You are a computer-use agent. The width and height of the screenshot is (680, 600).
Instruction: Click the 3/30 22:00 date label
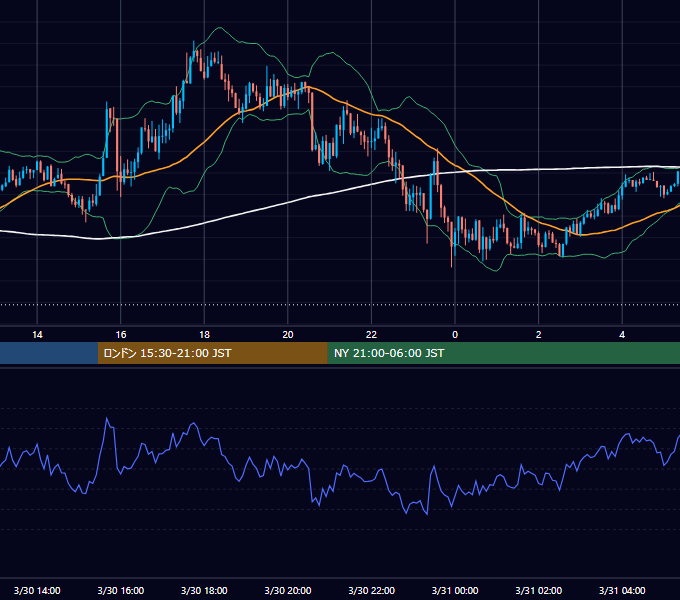coord(372,590)
